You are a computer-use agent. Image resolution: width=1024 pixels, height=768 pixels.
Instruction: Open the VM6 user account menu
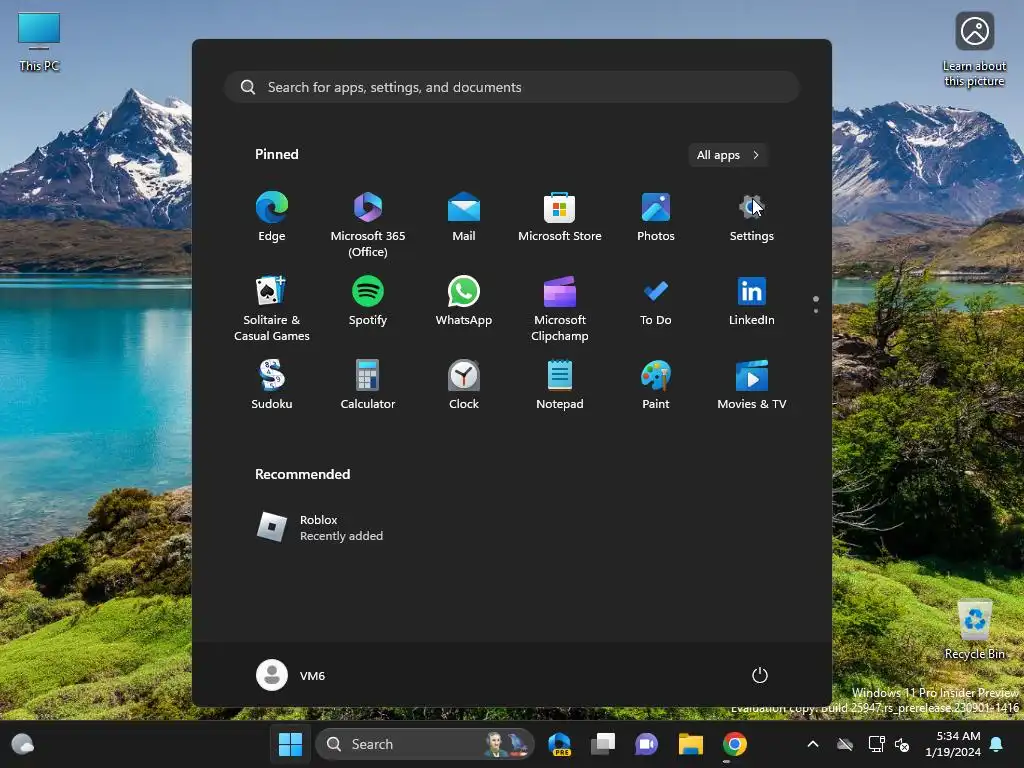pyautogui.click(x=291, y=675)
